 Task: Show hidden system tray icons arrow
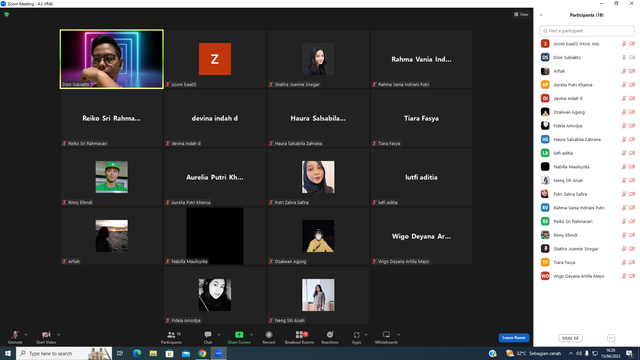click(x=571, y=353)
